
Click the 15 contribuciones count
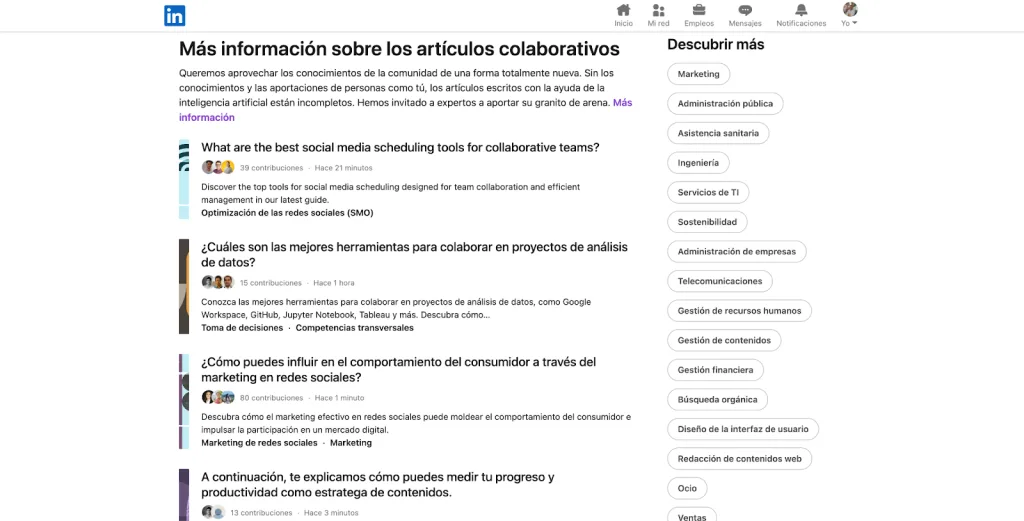[270, 283]
